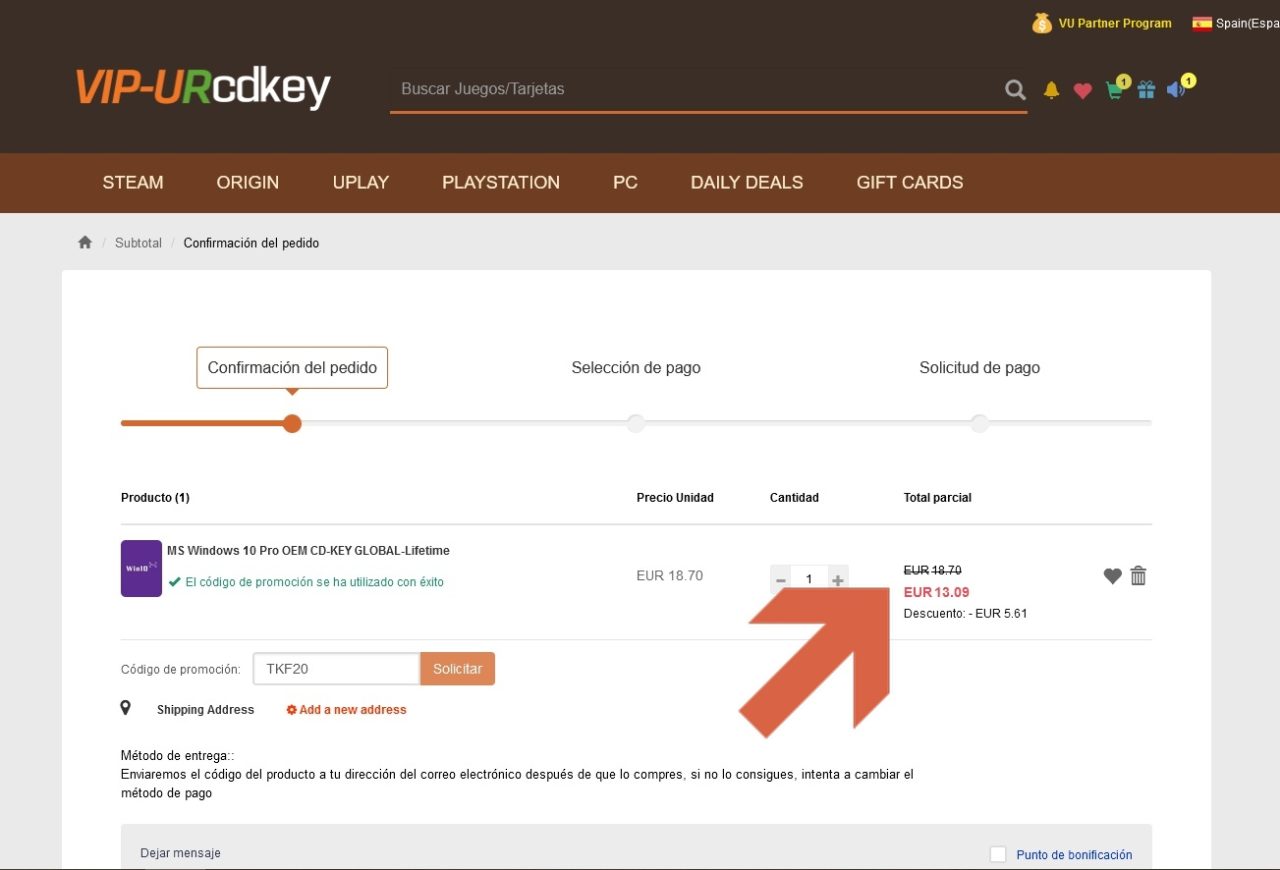This screenshot has width=1280, height=870.
Task: Increase quantity with plus button
Action: coord(838,579)
